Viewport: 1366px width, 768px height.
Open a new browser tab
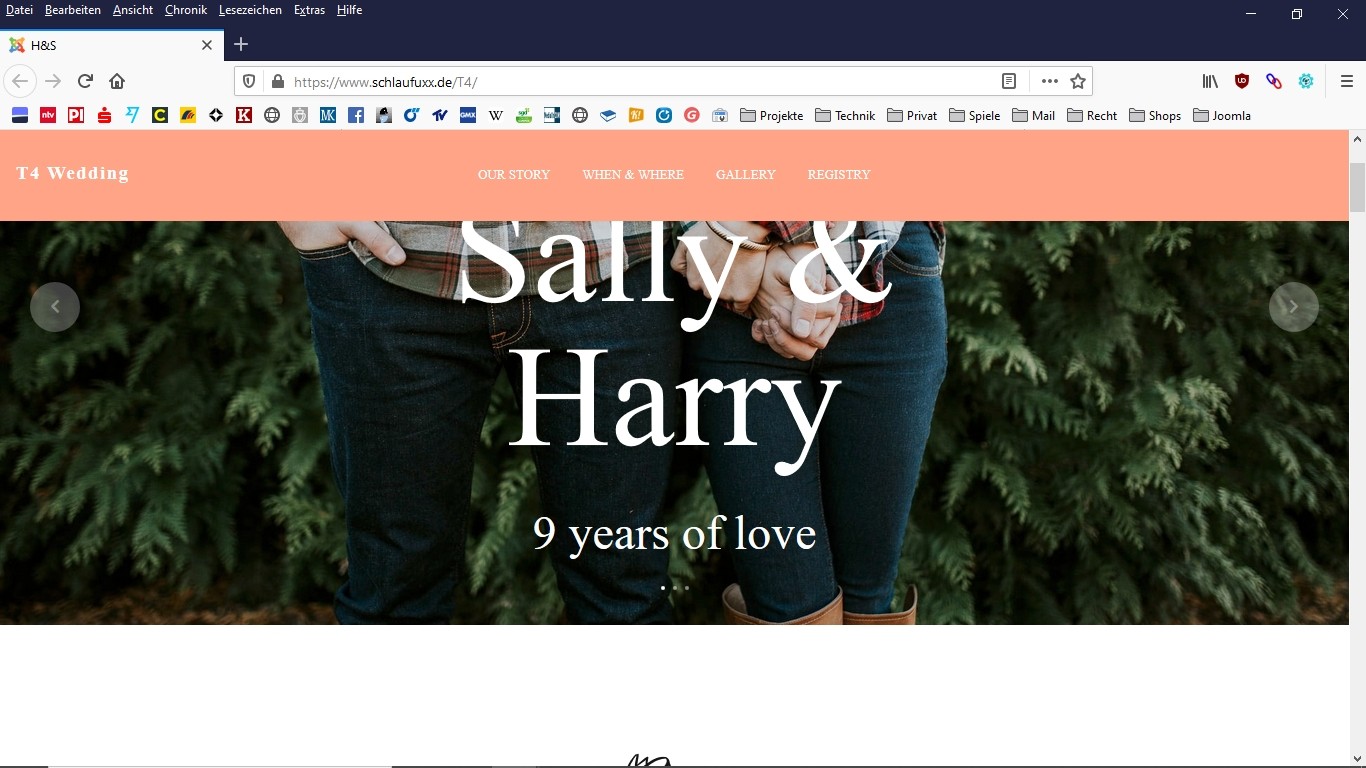(x=241, y=44)
